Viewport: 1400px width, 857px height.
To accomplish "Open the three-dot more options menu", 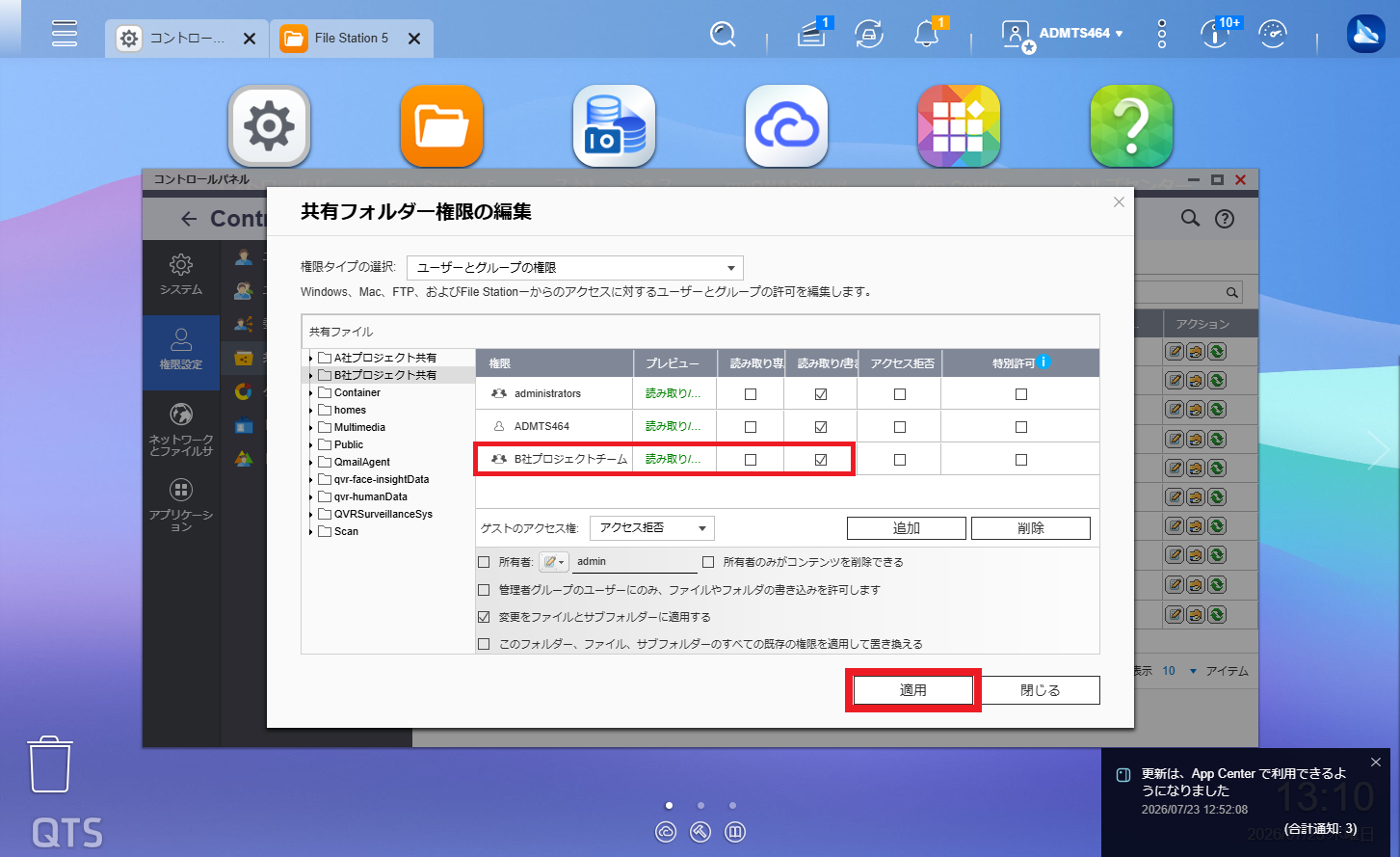I will coord(1162,35).
